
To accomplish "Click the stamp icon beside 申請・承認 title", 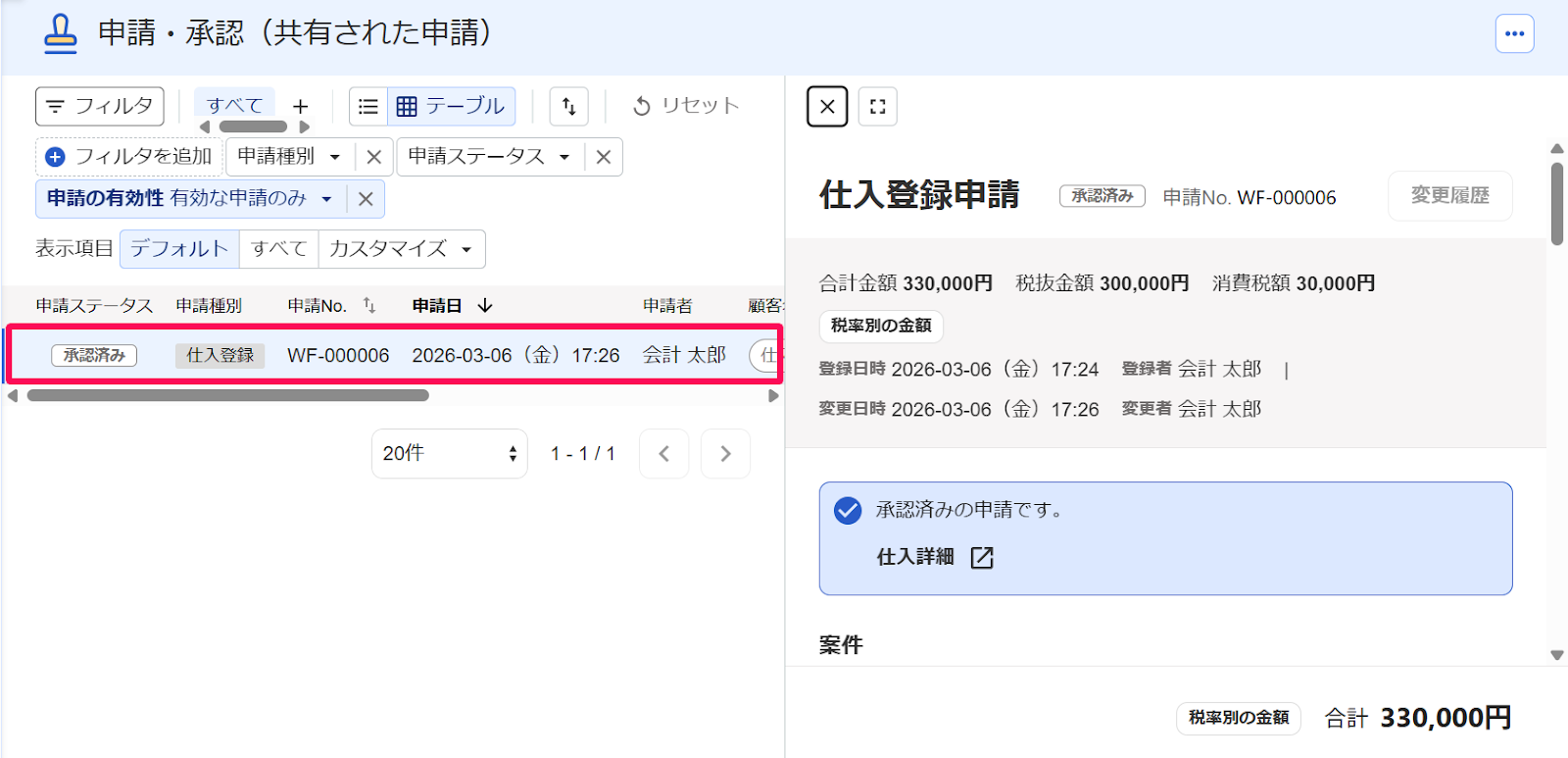I will (61, 33).
